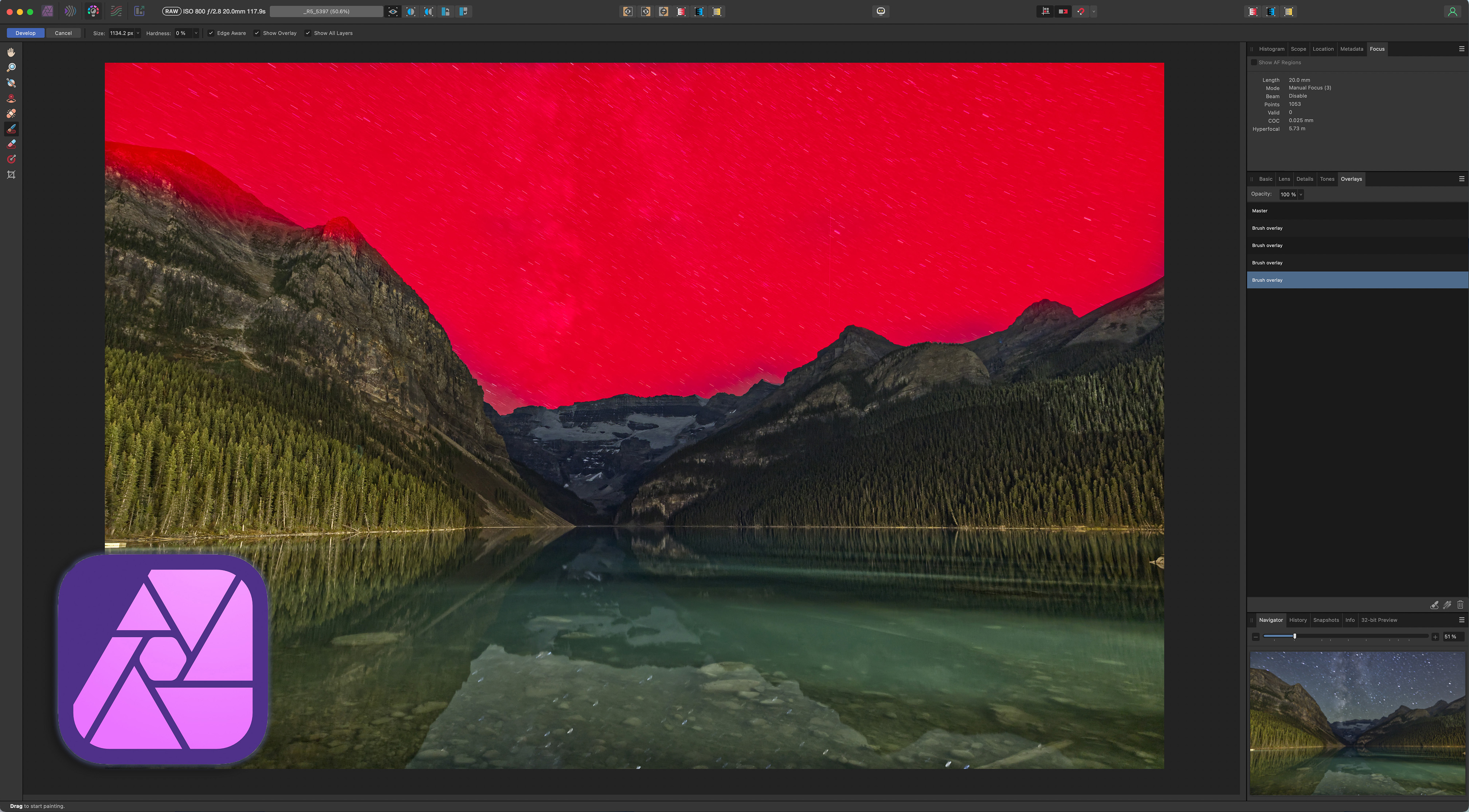This screenshot has height=812, width=1469.
Task: Open the brush Size dropdown arrow
Action: click(138, 33)
